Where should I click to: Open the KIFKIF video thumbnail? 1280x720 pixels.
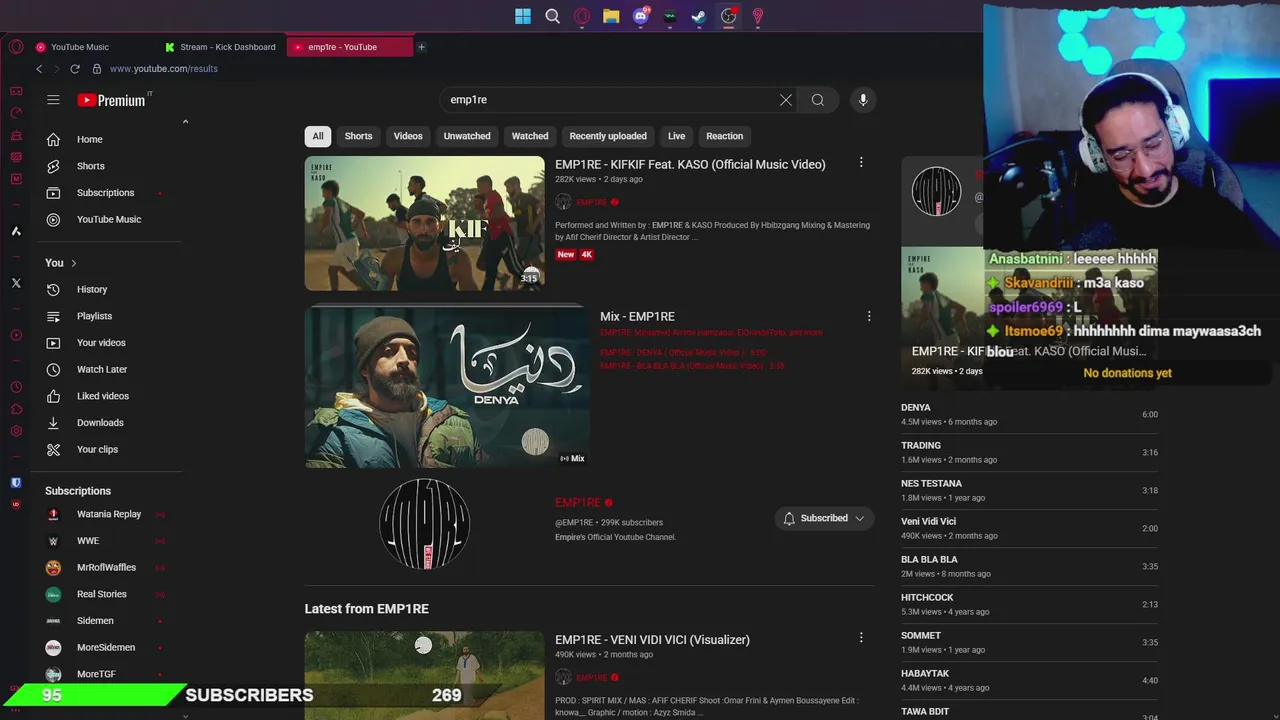click(x=425, y=223)
